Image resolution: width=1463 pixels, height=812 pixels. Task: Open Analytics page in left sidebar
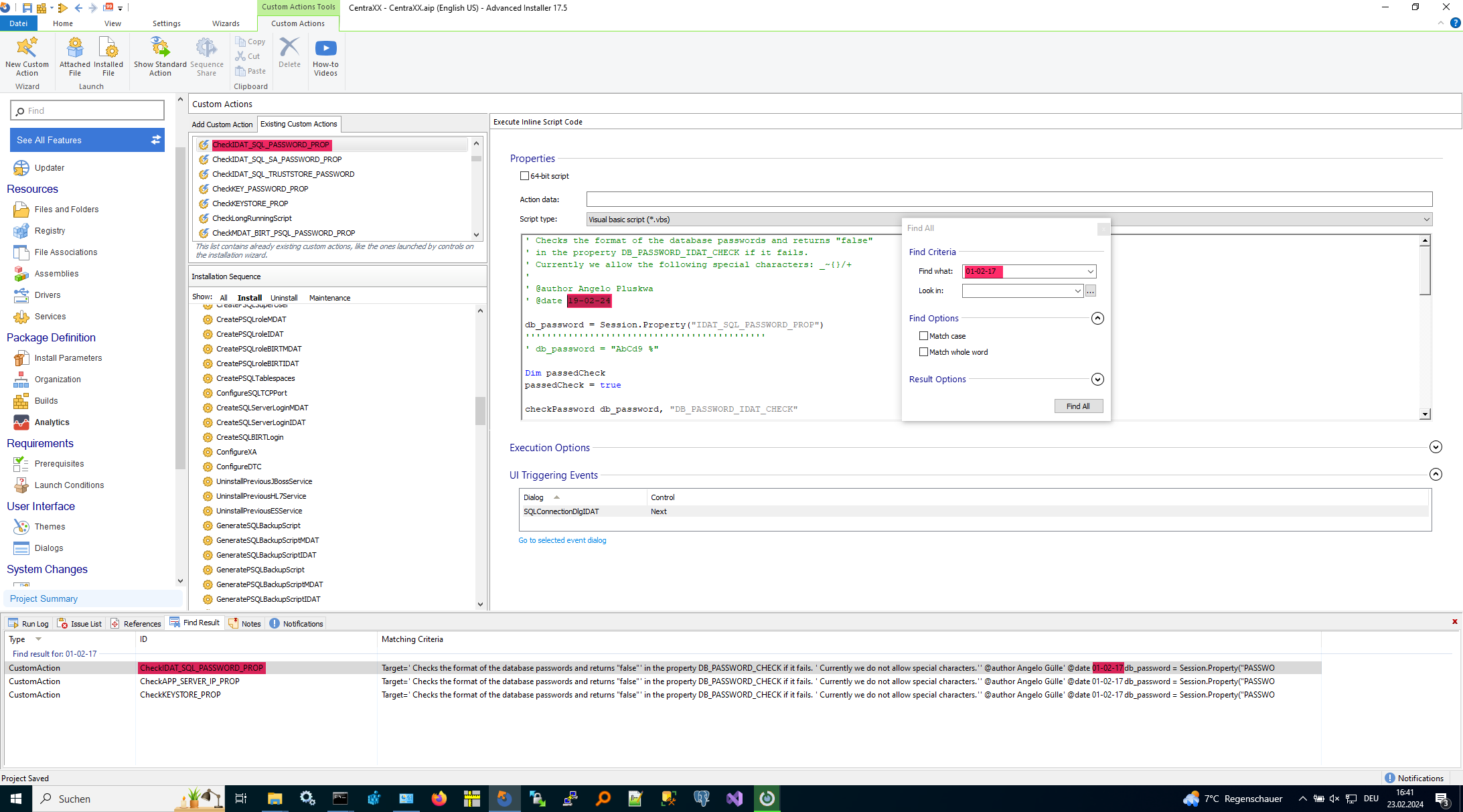pyautogui.click(x=52, y=422)
